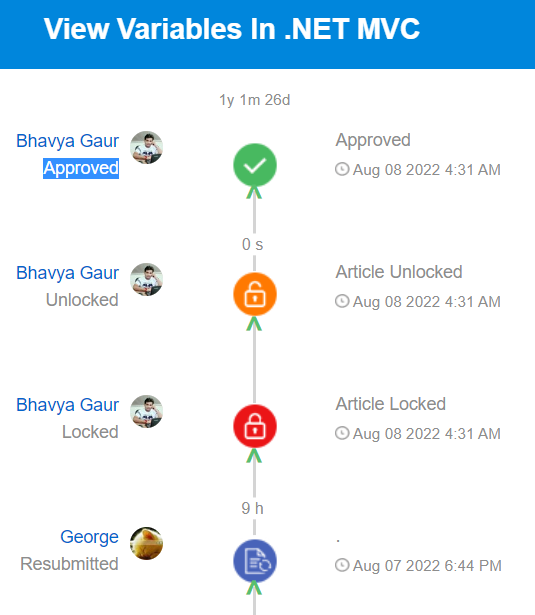Click the blue Resubmitted document icon
Viewport: 535px width, 615px height.
255,561
